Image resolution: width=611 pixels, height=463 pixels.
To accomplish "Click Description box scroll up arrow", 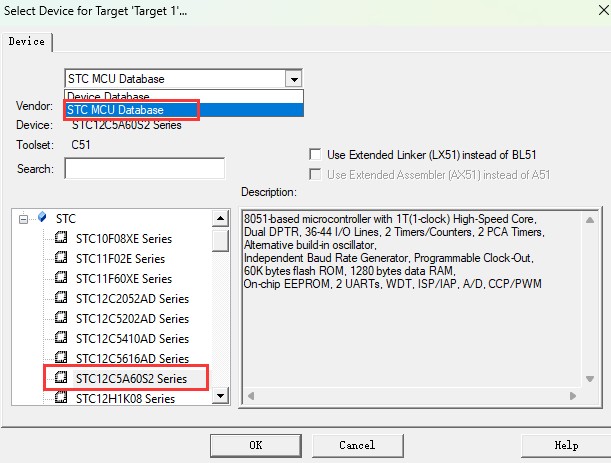I will [x=590, y=220].
